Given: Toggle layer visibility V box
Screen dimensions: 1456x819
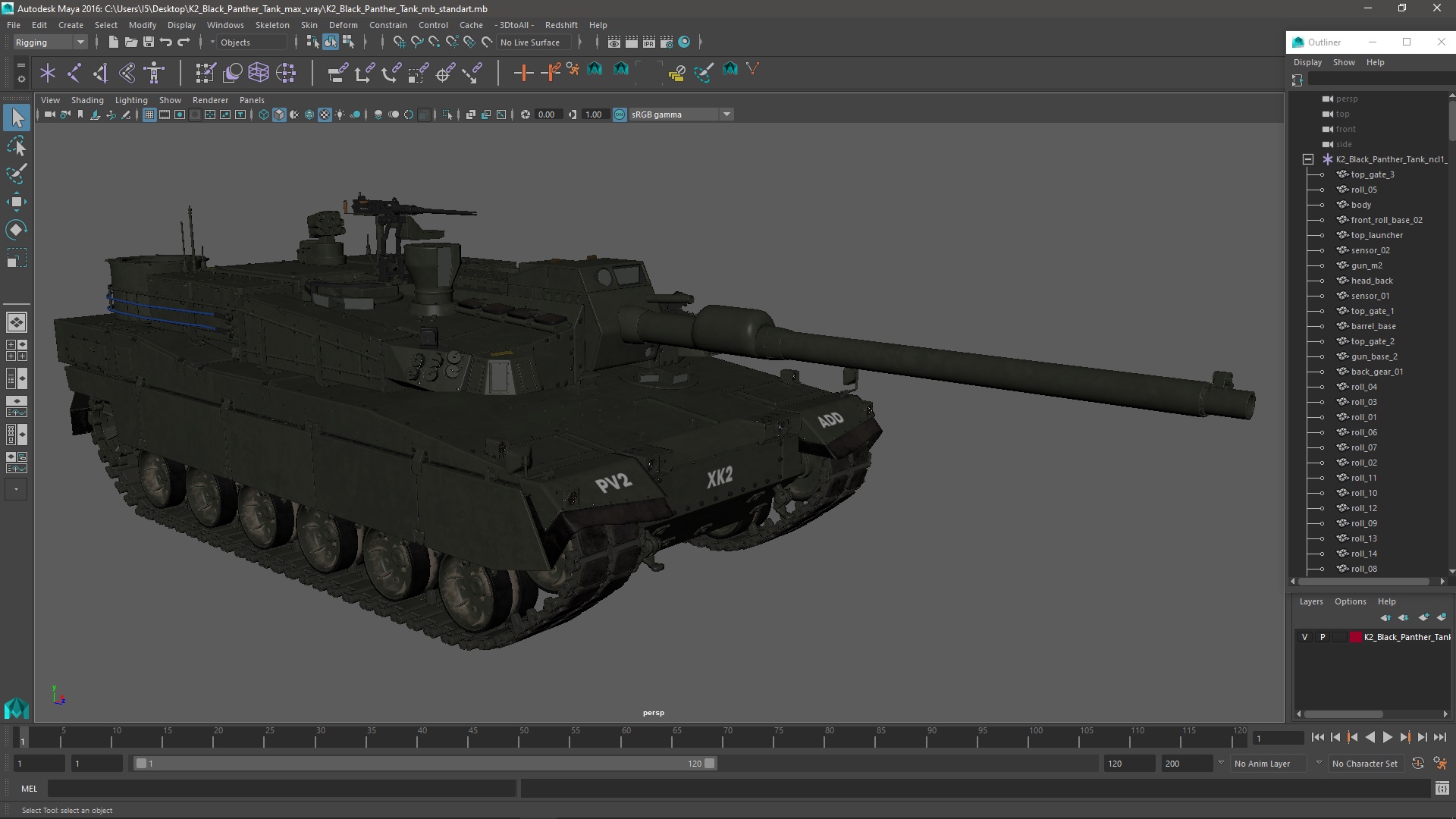Looking at the screenshot, I should click(x=1304, y=637).
